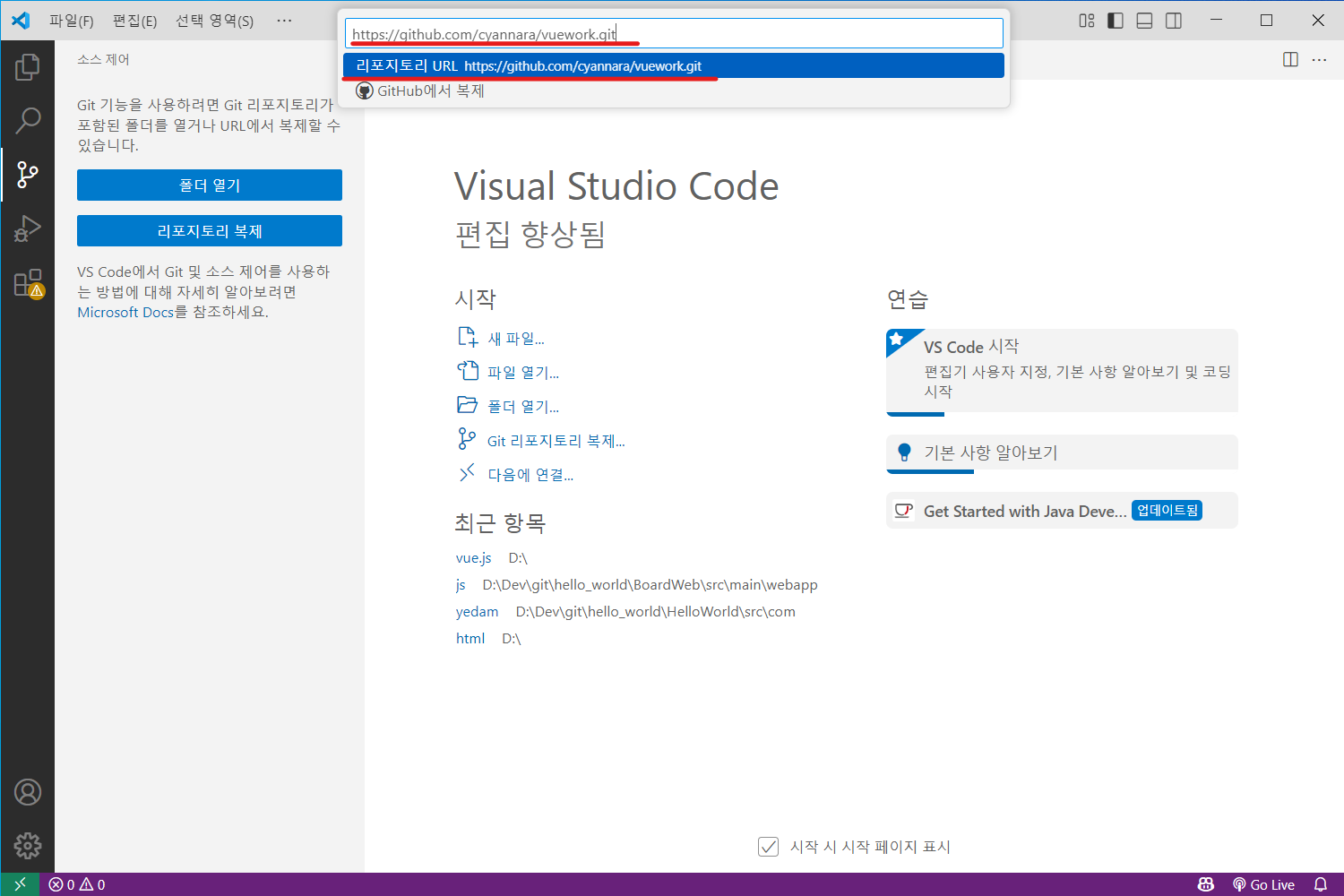Viewport: 1344px width, 896px height.
Task: Click the remote window status icon
Action: [20, 884]
